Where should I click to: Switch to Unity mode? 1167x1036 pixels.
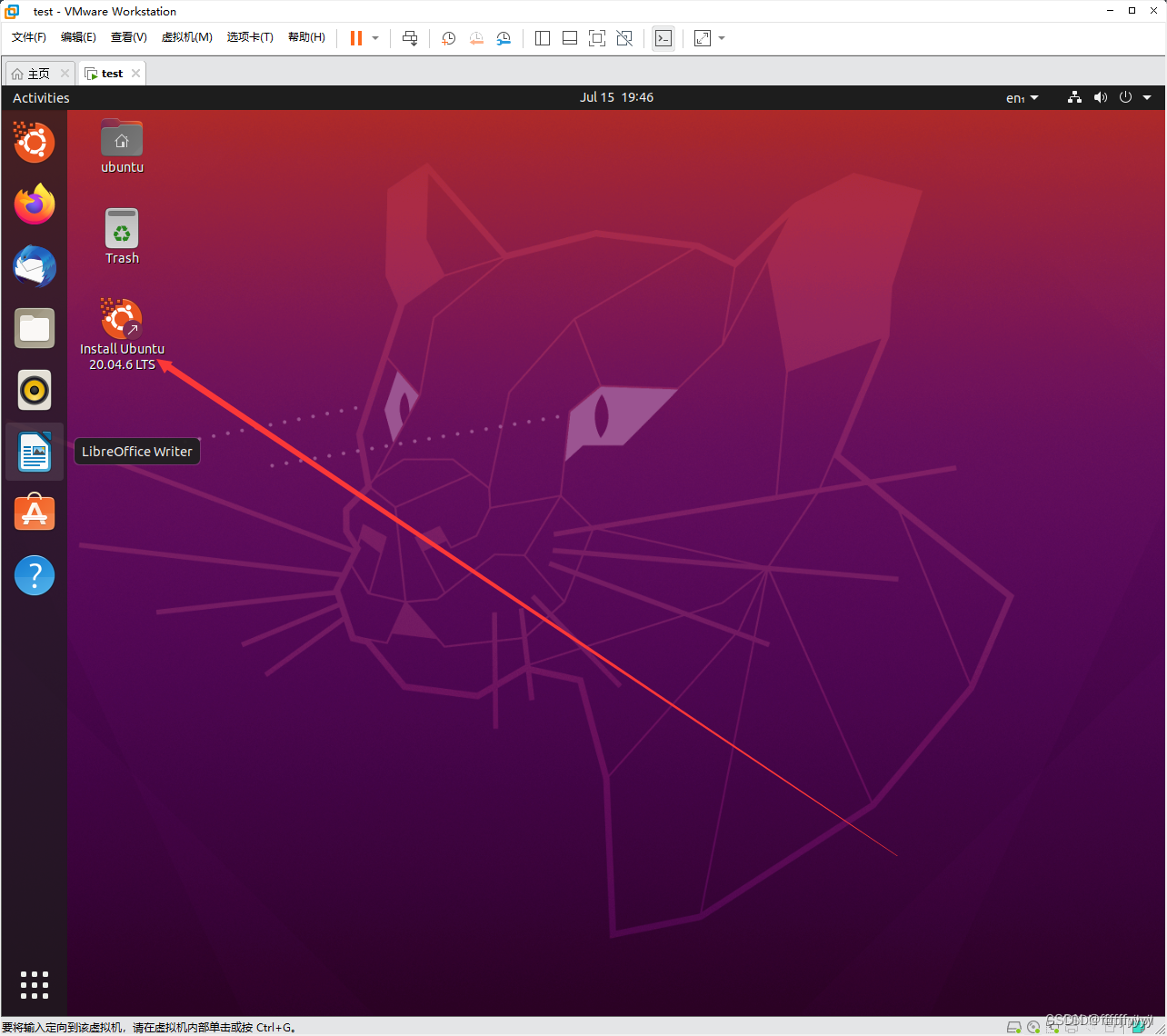624,38
